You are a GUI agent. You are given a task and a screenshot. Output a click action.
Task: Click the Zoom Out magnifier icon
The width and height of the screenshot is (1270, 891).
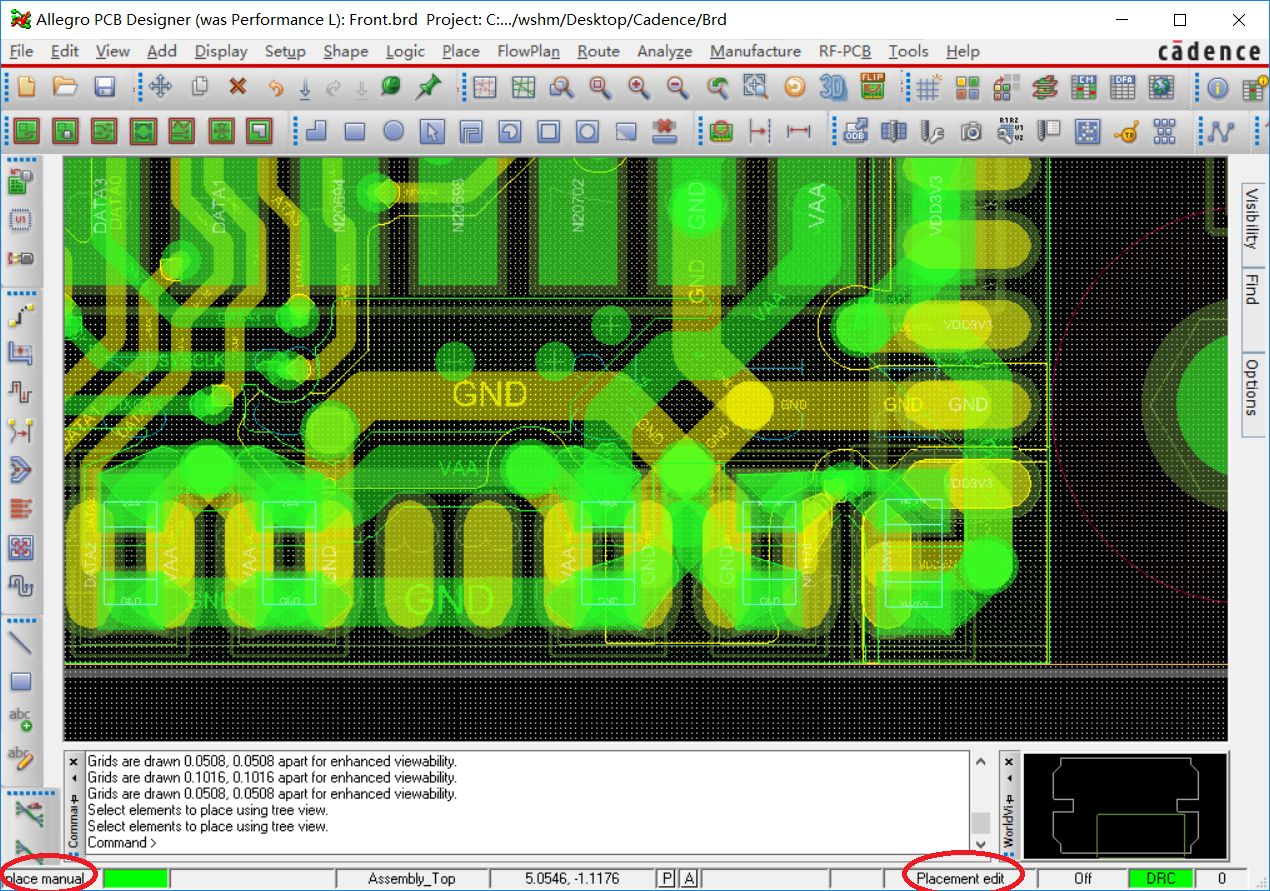coord(677,88)
